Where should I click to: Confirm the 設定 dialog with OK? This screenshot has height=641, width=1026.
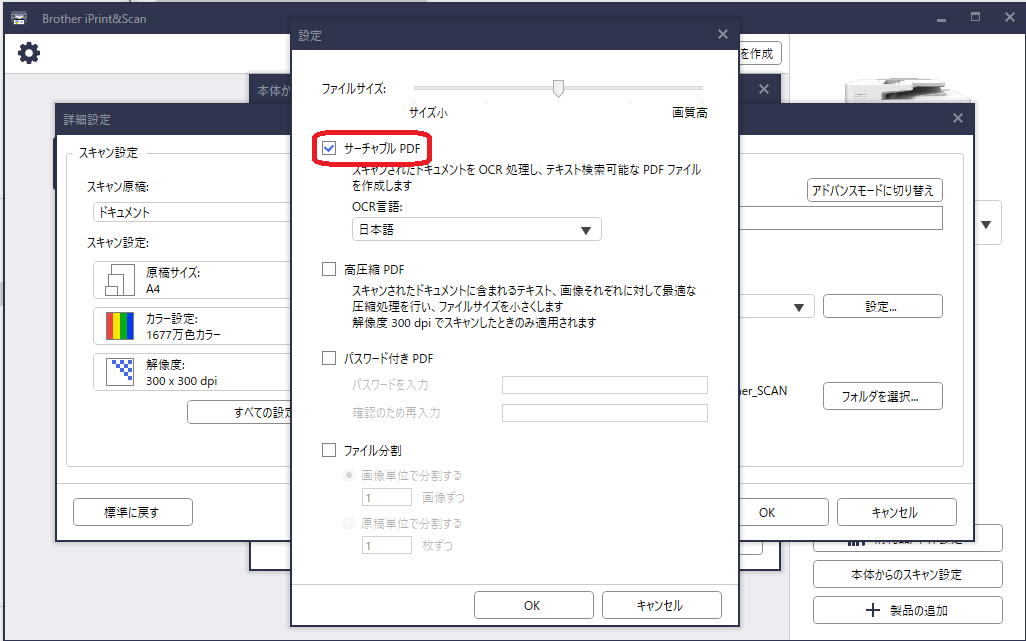coord(533,605)
